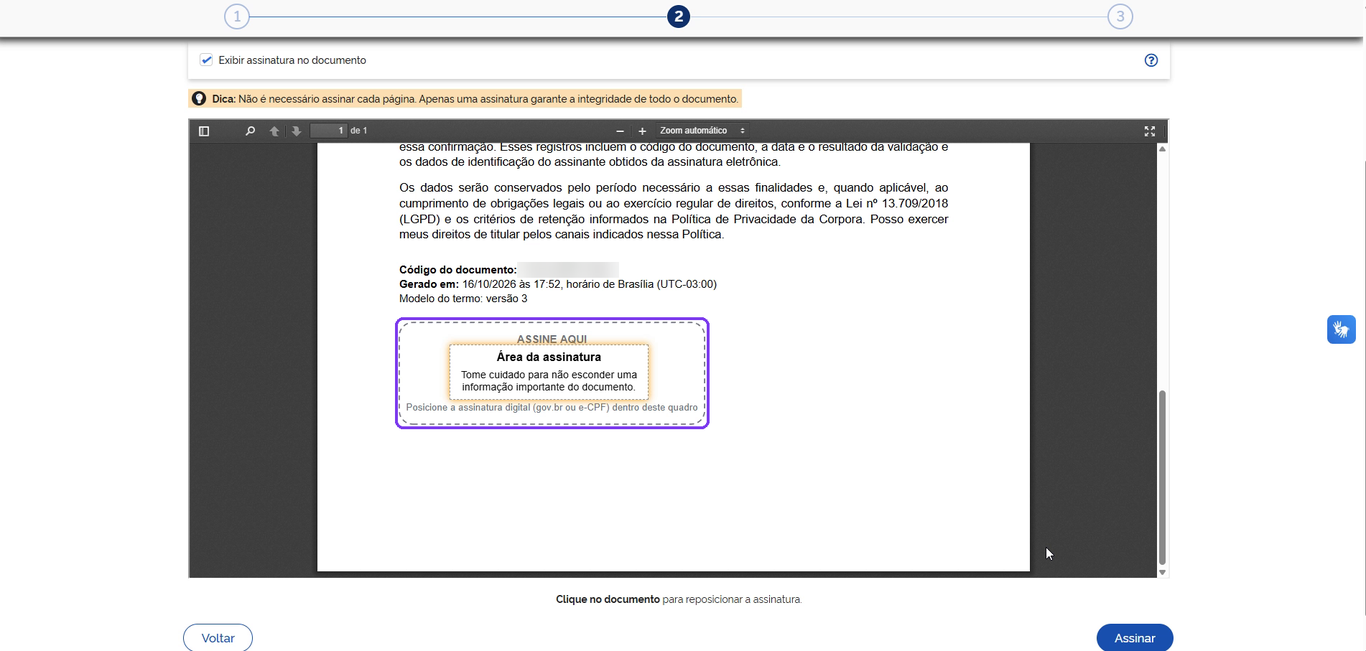The width and height of the screenshot is (1366, 651).
Task: Click the Dica lightbulb icon
Action: click(199, 99)
